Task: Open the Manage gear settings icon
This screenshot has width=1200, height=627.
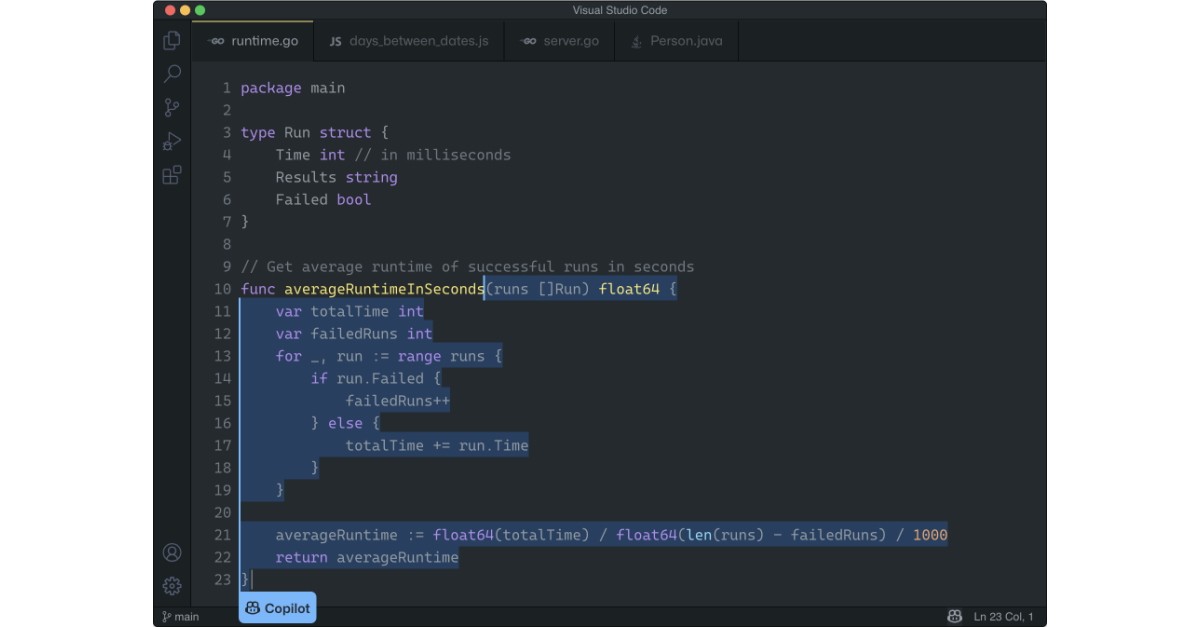Action: point(172,586)
